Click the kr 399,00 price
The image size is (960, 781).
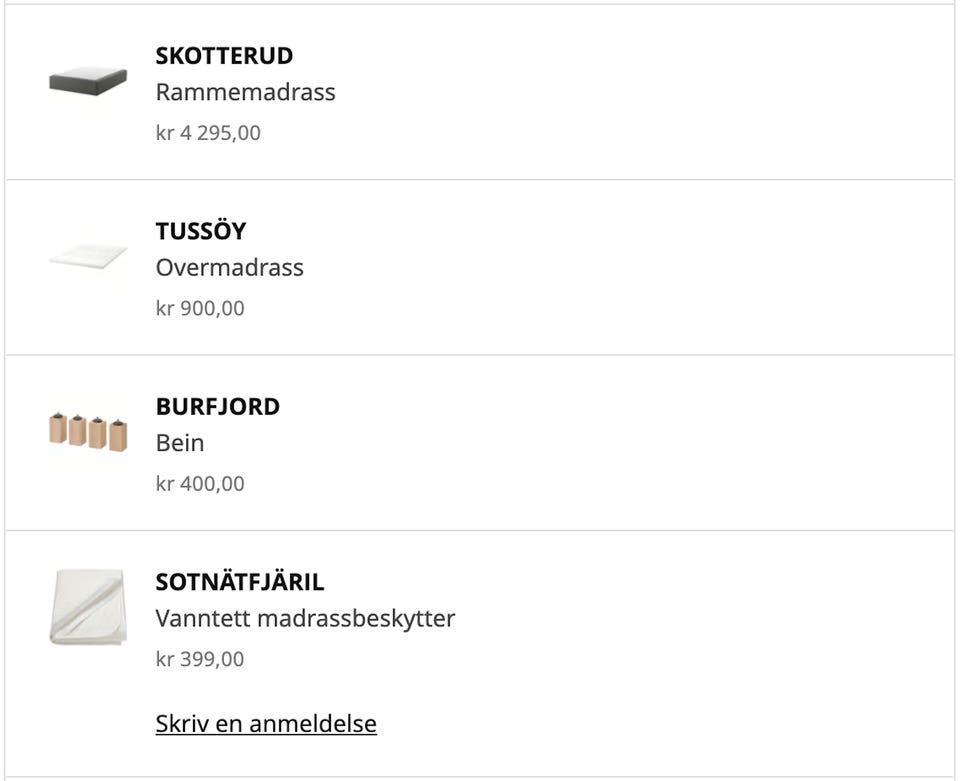200,659
